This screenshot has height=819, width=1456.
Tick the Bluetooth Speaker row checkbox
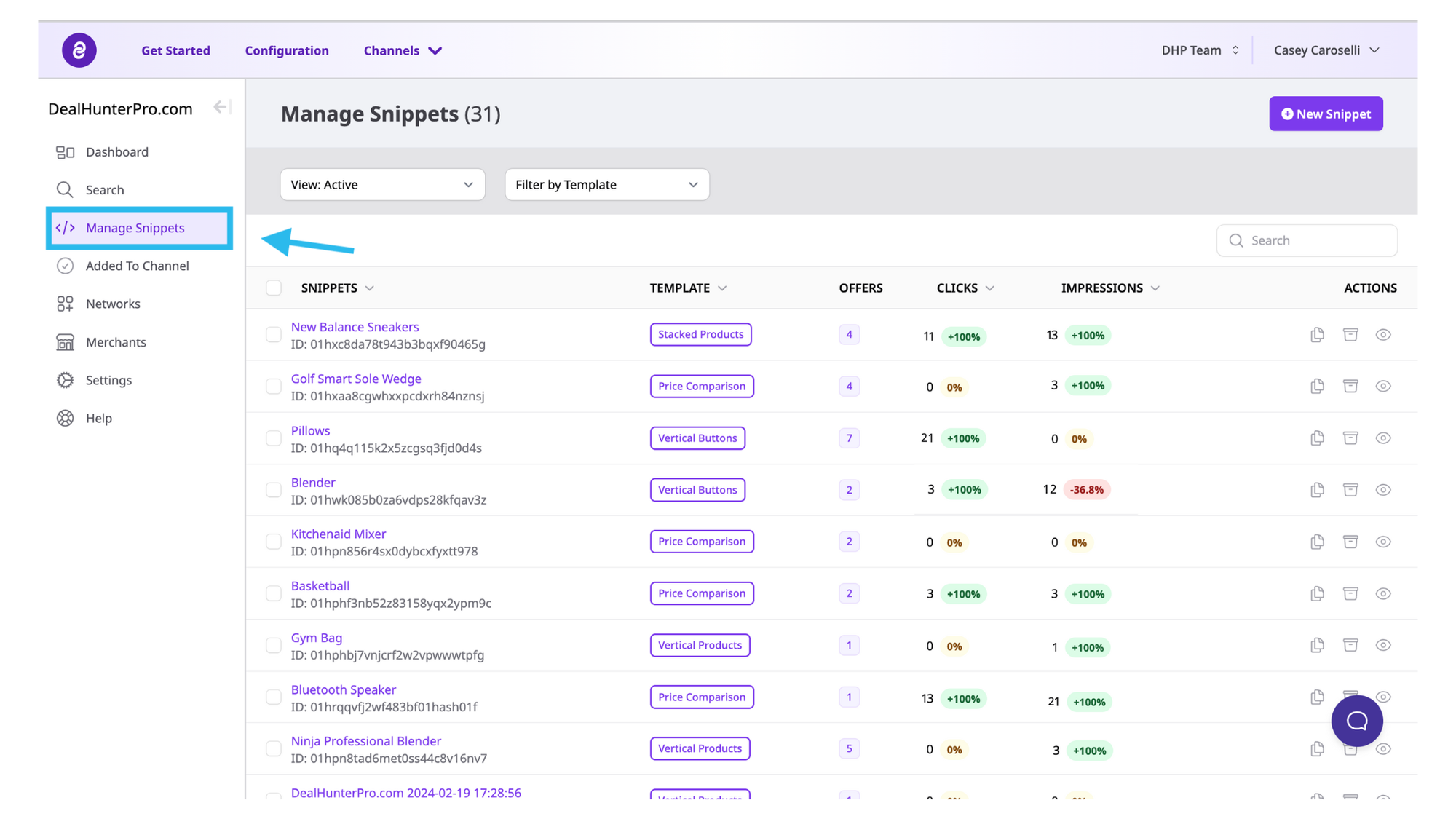(x=274, y=697)
